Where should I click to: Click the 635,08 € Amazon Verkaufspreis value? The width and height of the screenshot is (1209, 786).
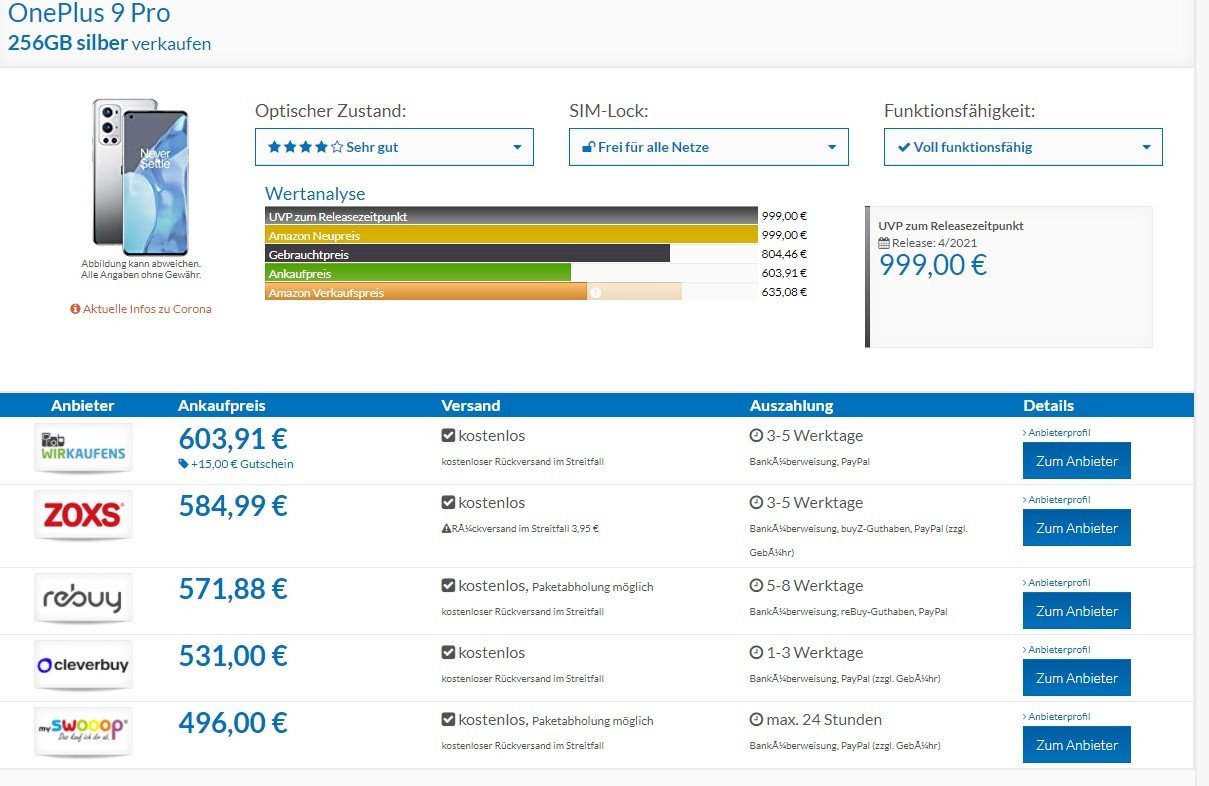pyautogui.click(x=784, y=292)
